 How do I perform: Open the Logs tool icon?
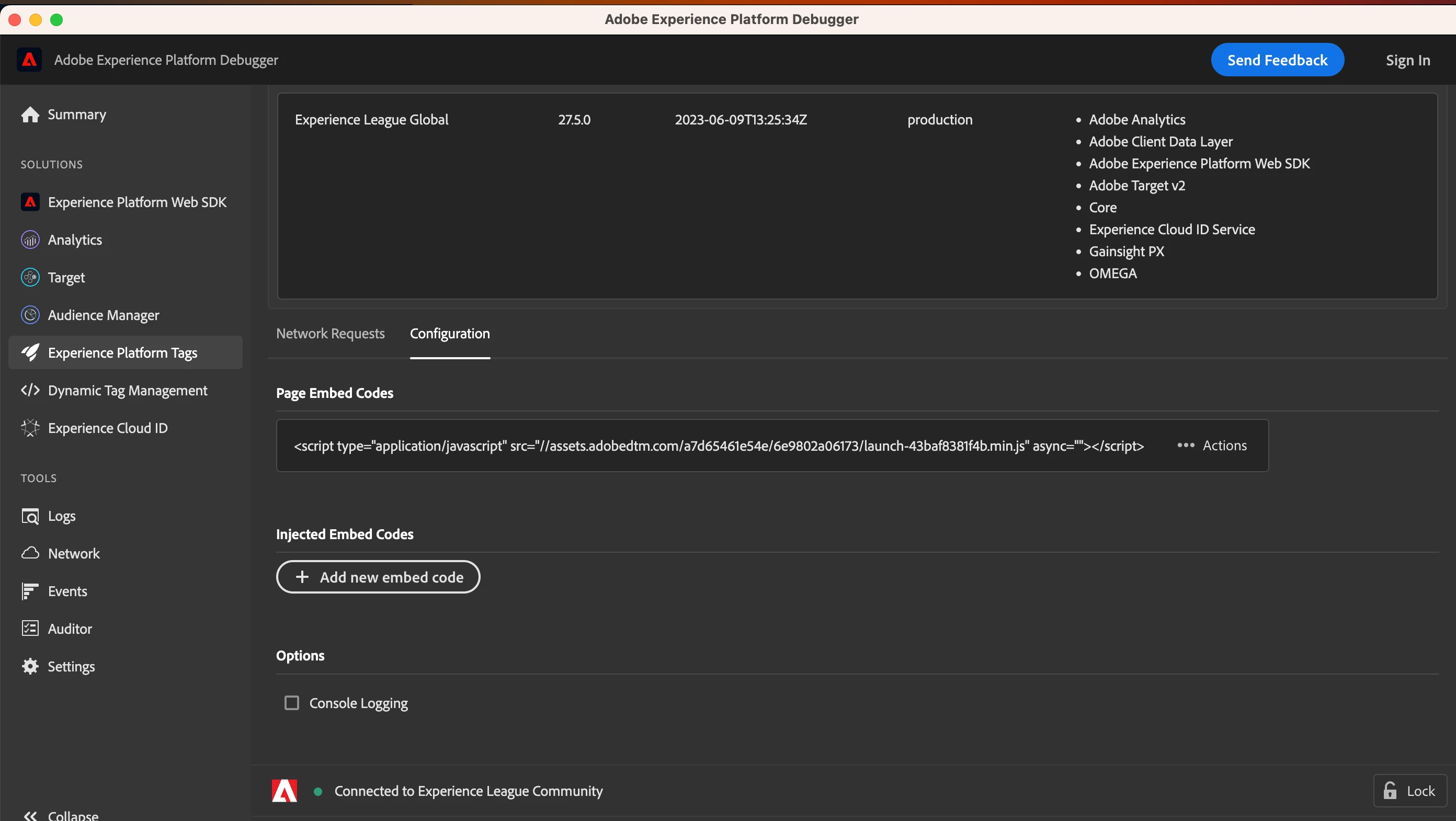coord(30,517)
